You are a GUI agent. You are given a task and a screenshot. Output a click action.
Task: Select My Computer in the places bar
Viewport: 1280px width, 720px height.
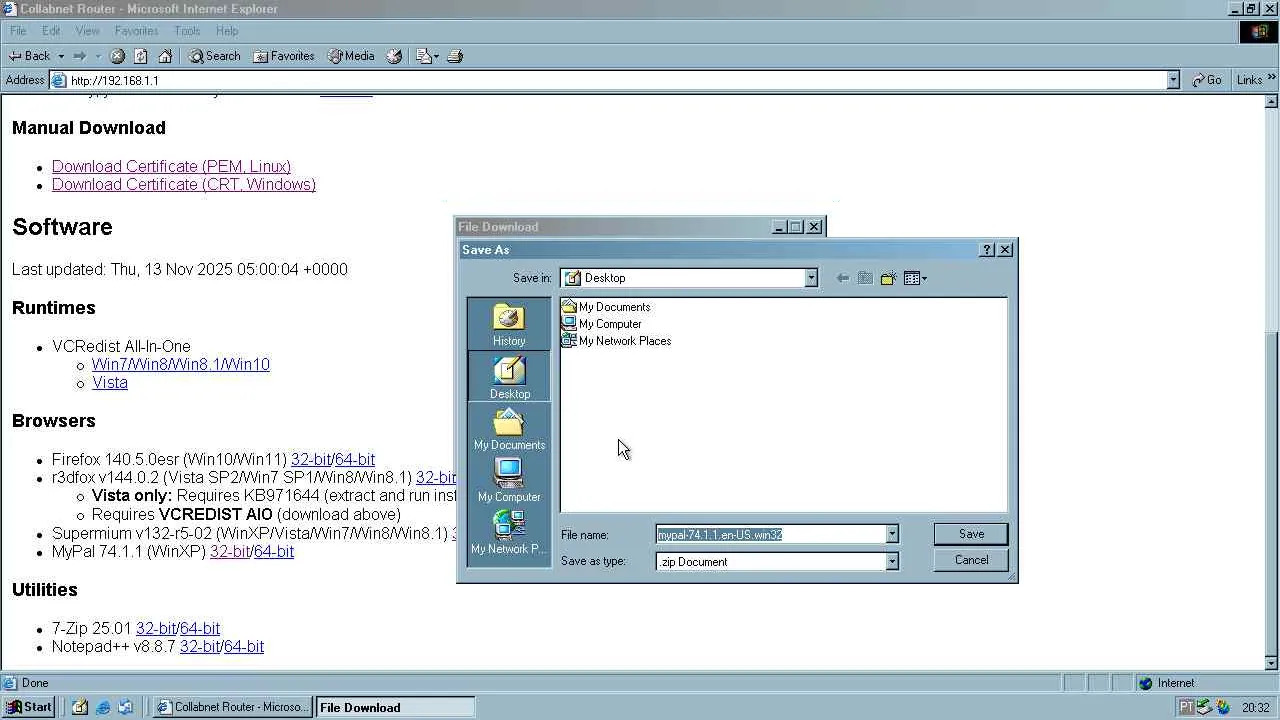(509, 481)
